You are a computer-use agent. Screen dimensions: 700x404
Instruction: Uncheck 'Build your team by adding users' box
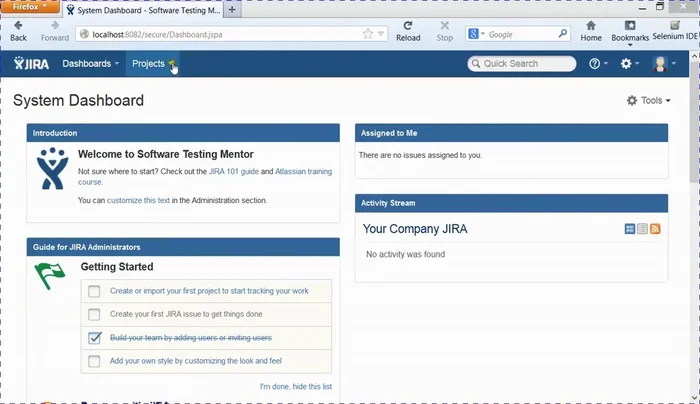point(94,338)
